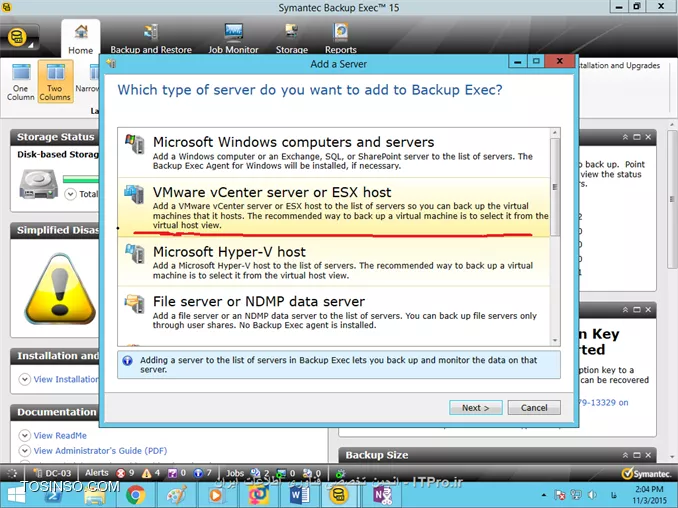The image size is (678, 508).
Task: Show attention-required alerts in status bar
Action: 177,473
